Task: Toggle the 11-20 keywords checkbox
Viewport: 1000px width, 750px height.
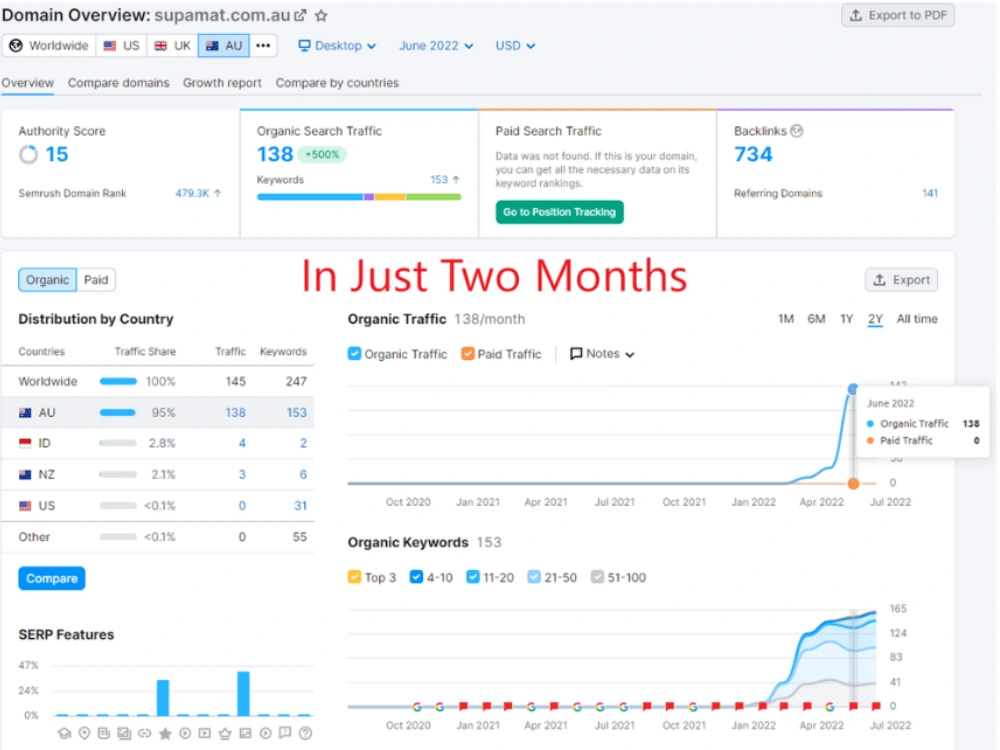Action: click(x=473, y=577)
